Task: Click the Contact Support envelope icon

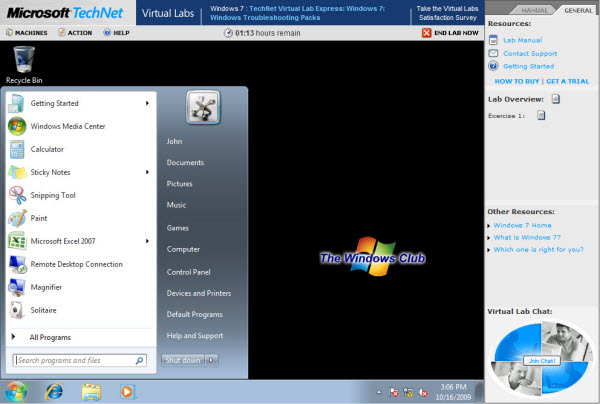Action: coord(494,53)
